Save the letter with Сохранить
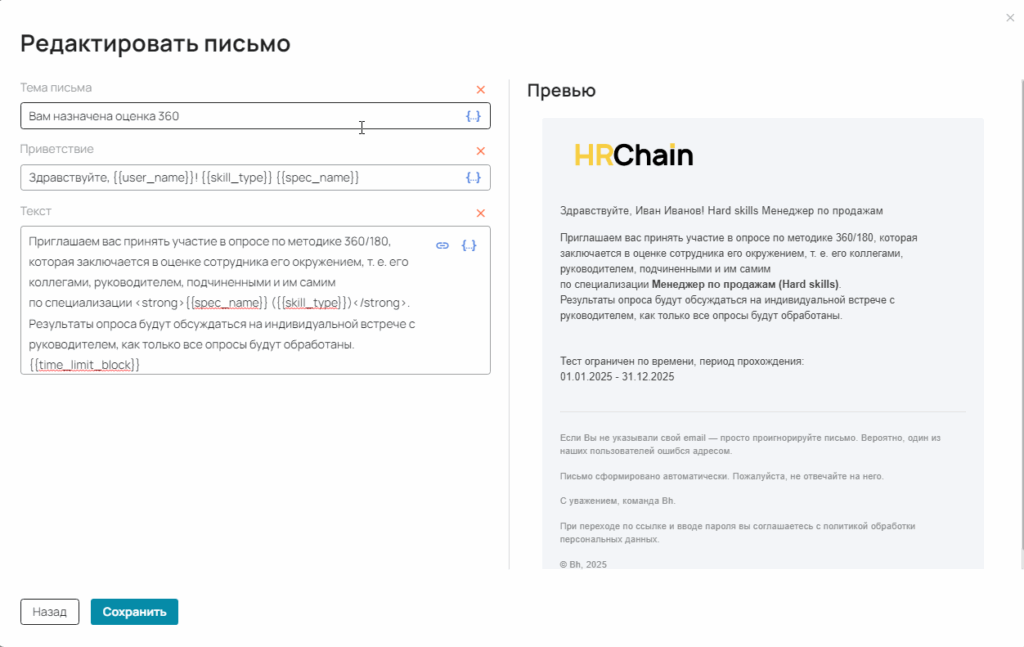This screenshot has height=647, width=1024. tap(134, 611)
